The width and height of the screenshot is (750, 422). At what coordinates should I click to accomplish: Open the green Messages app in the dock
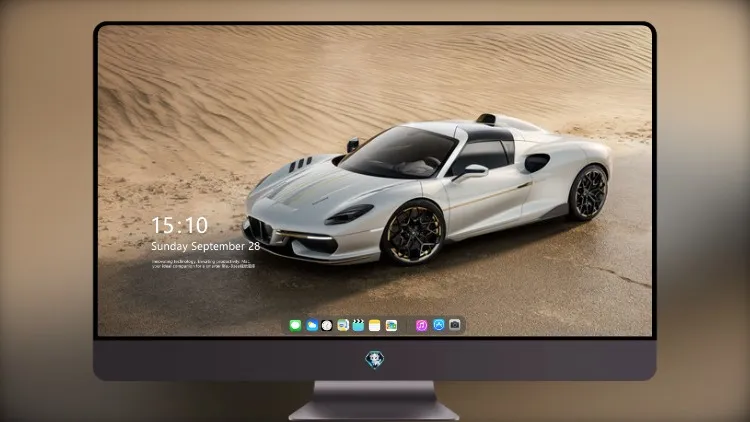tap(295, 325)
